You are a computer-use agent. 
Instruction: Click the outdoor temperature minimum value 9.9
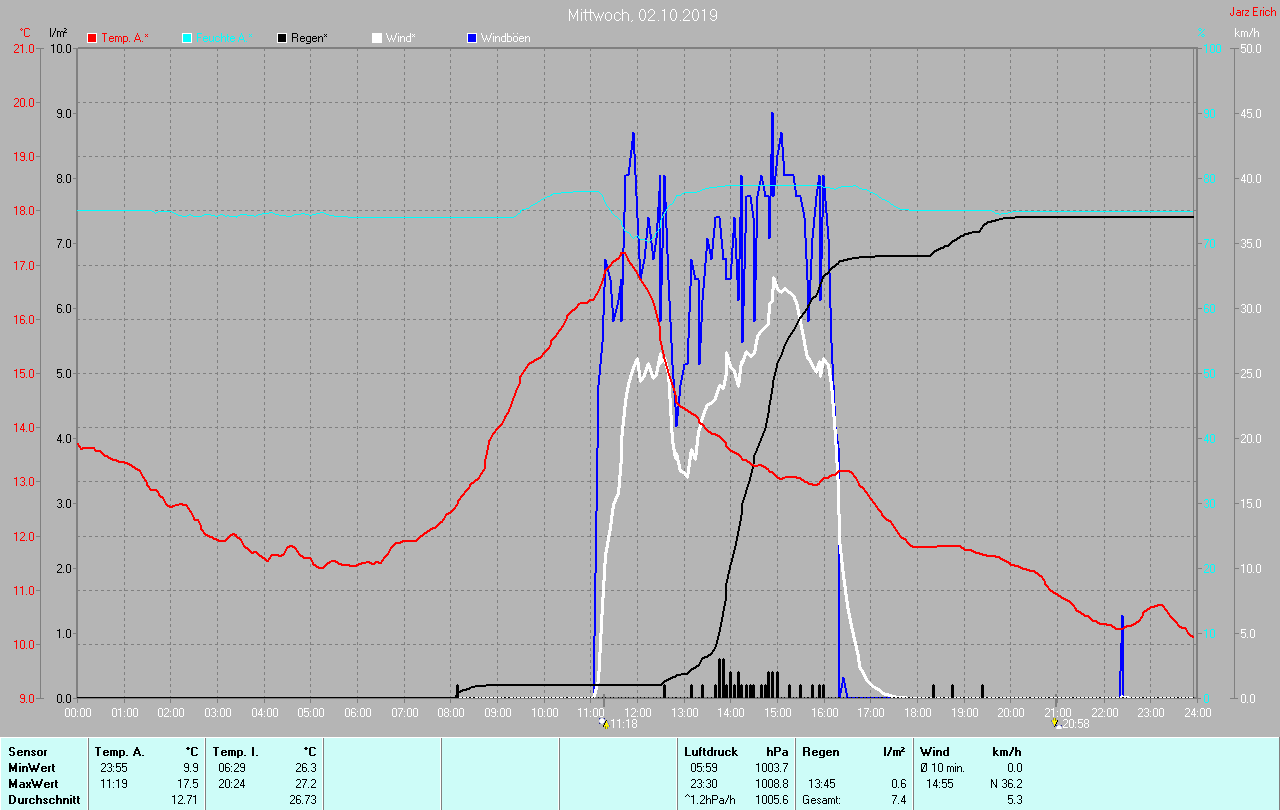(190, 768)
